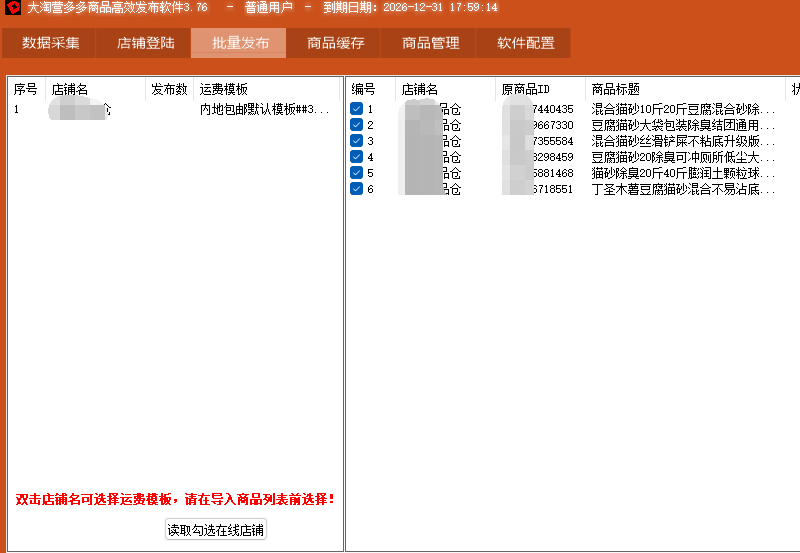
Task: Select the 批量发布 tab
Action: 238,43
